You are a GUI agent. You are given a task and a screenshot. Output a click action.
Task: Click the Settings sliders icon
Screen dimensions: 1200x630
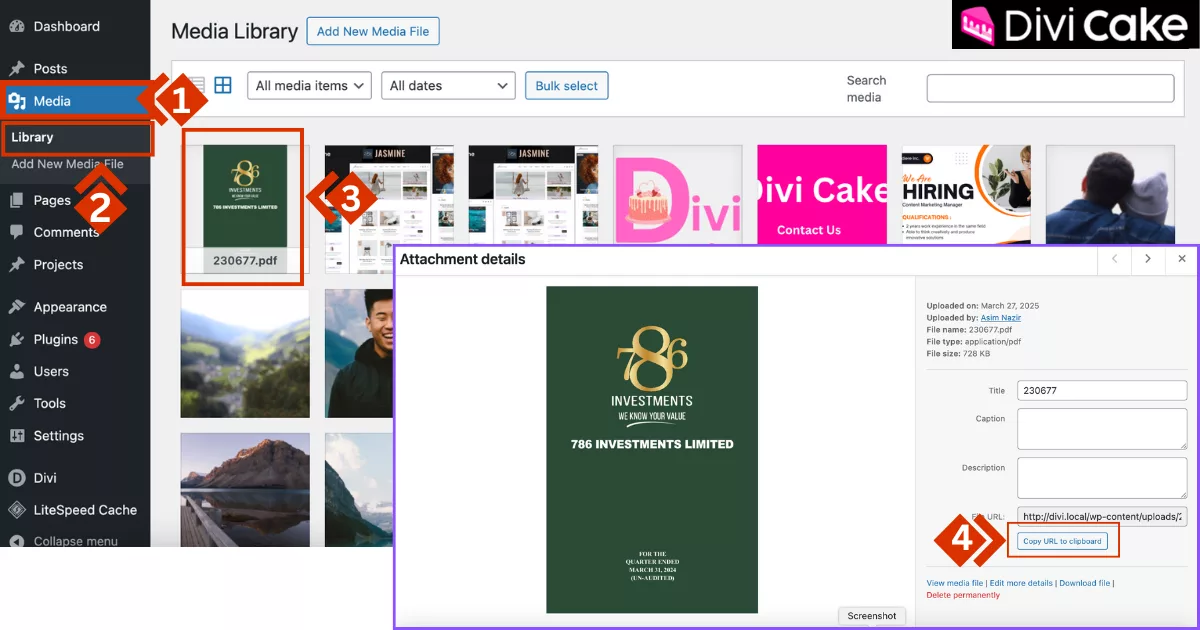tap(16, 436)
